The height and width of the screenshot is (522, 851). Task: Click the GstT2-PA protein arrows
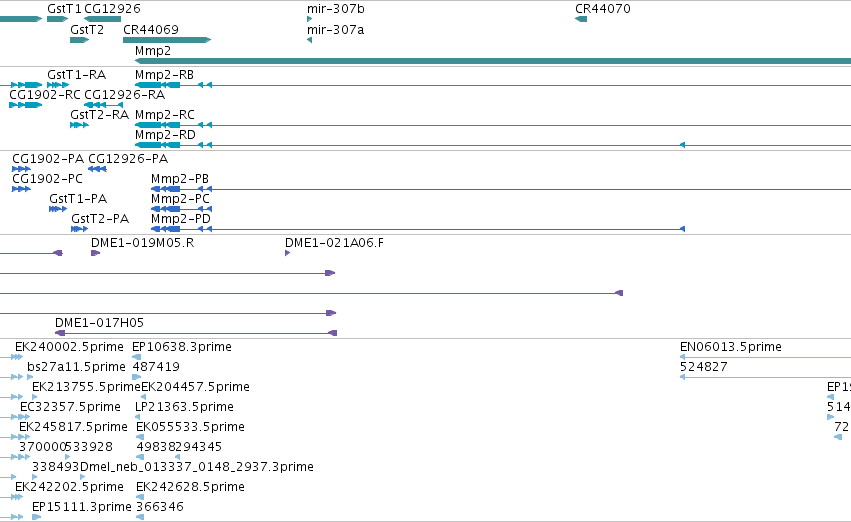coord(79,229)
